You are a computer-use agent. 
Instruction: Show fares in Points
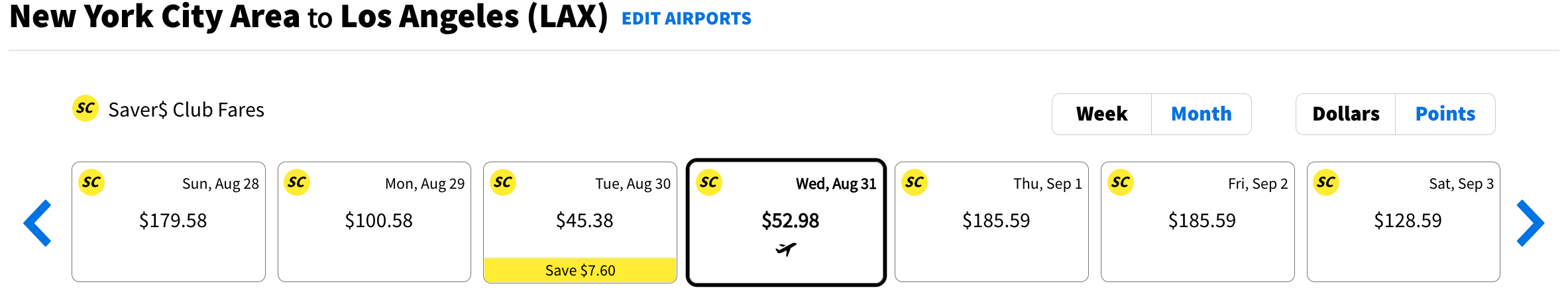pyautogui.click(x=1445, y=114)
